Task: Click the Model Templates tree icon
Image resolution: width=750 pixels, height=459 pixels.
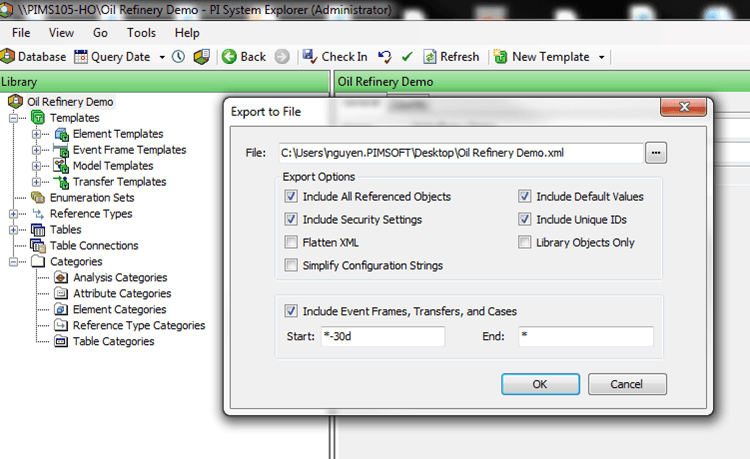Action: [61, 166]
